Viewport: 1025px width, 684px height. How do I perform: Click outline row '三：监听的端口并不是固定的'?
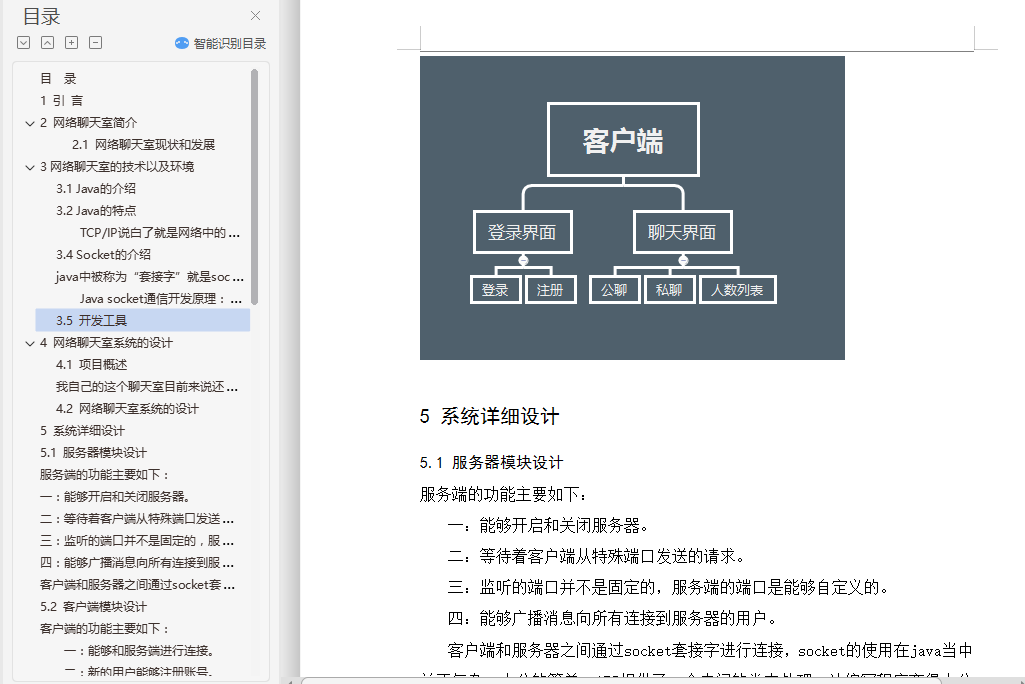coord(137,541)
